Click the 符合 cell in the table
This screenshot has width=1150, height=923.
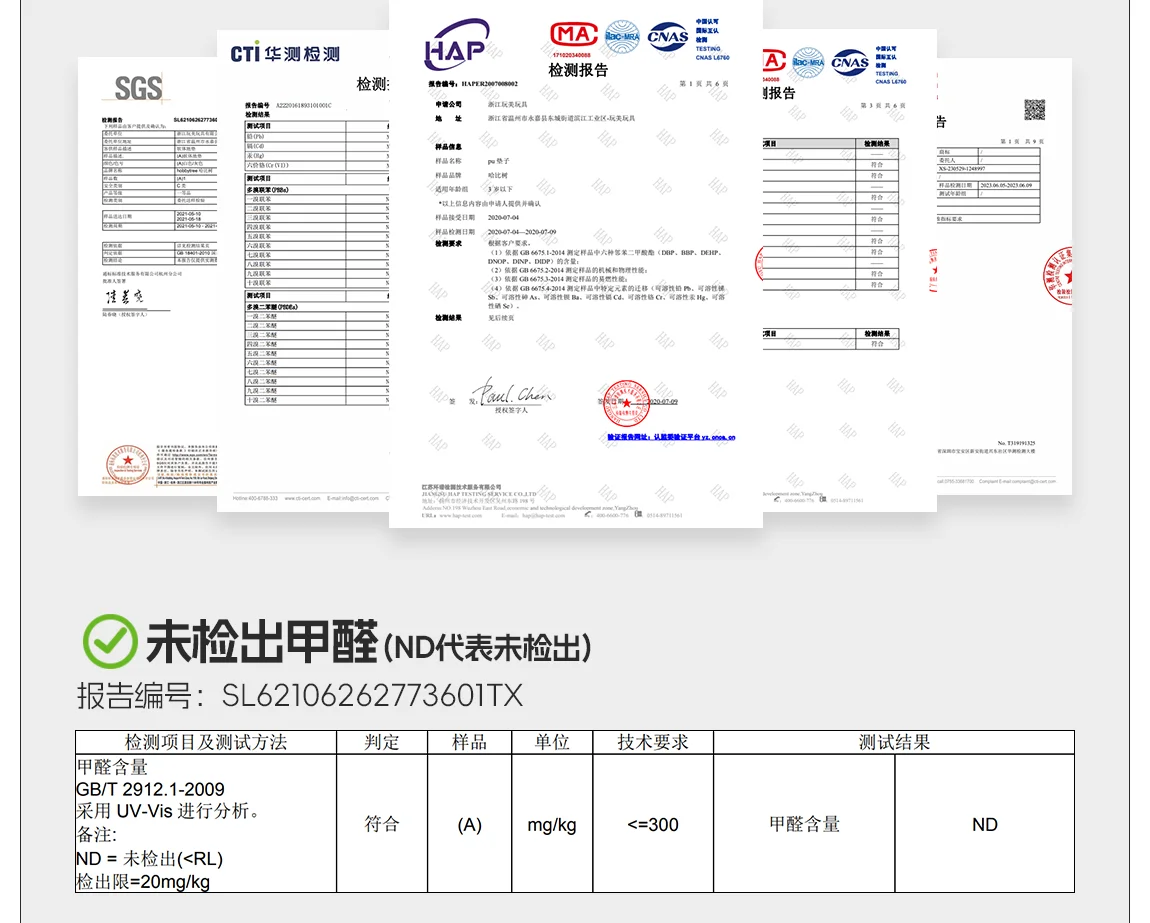pos(382,824)
